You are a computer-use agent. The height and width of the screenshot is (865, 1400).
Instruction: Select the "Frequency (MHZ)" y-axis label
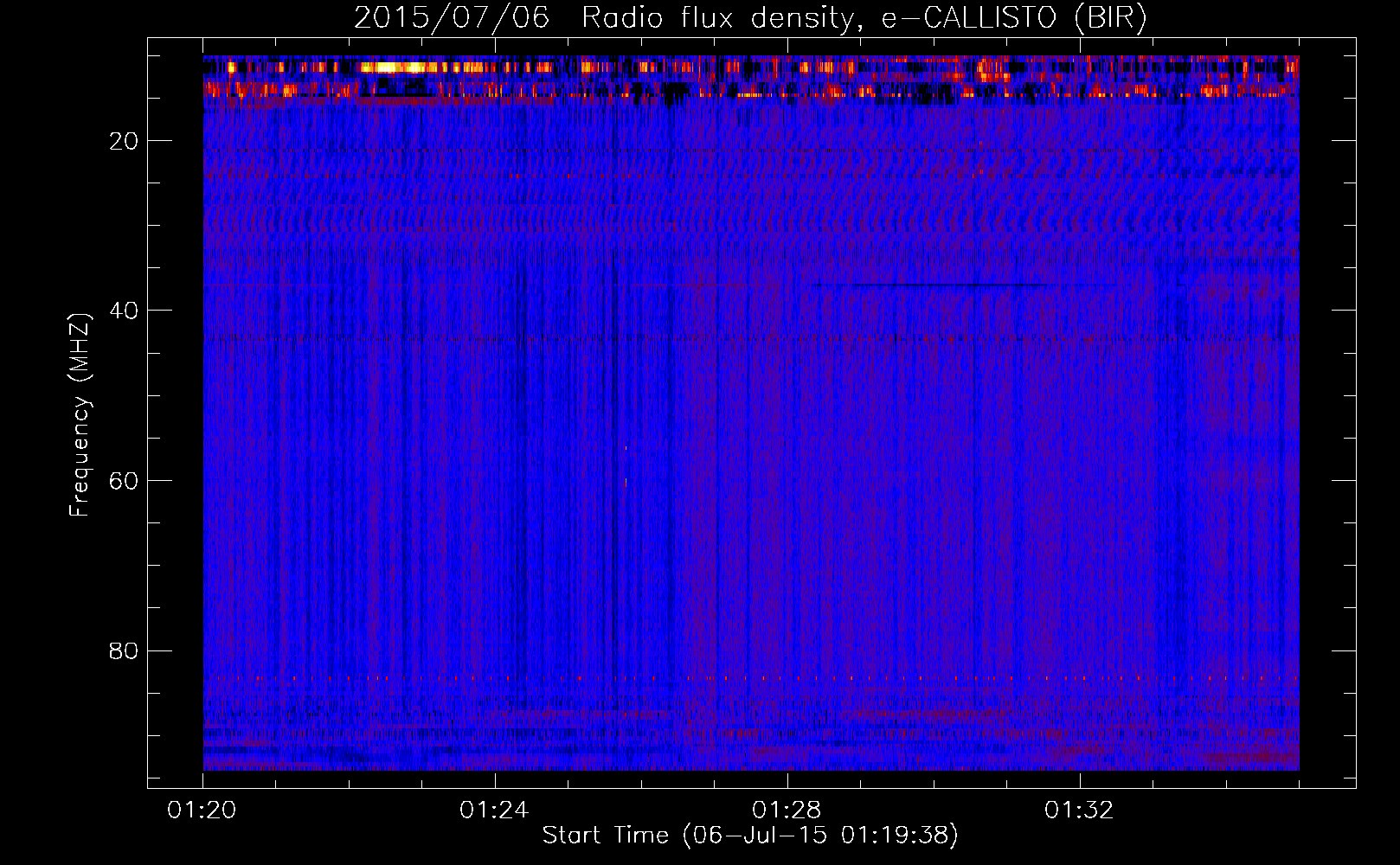80,415
